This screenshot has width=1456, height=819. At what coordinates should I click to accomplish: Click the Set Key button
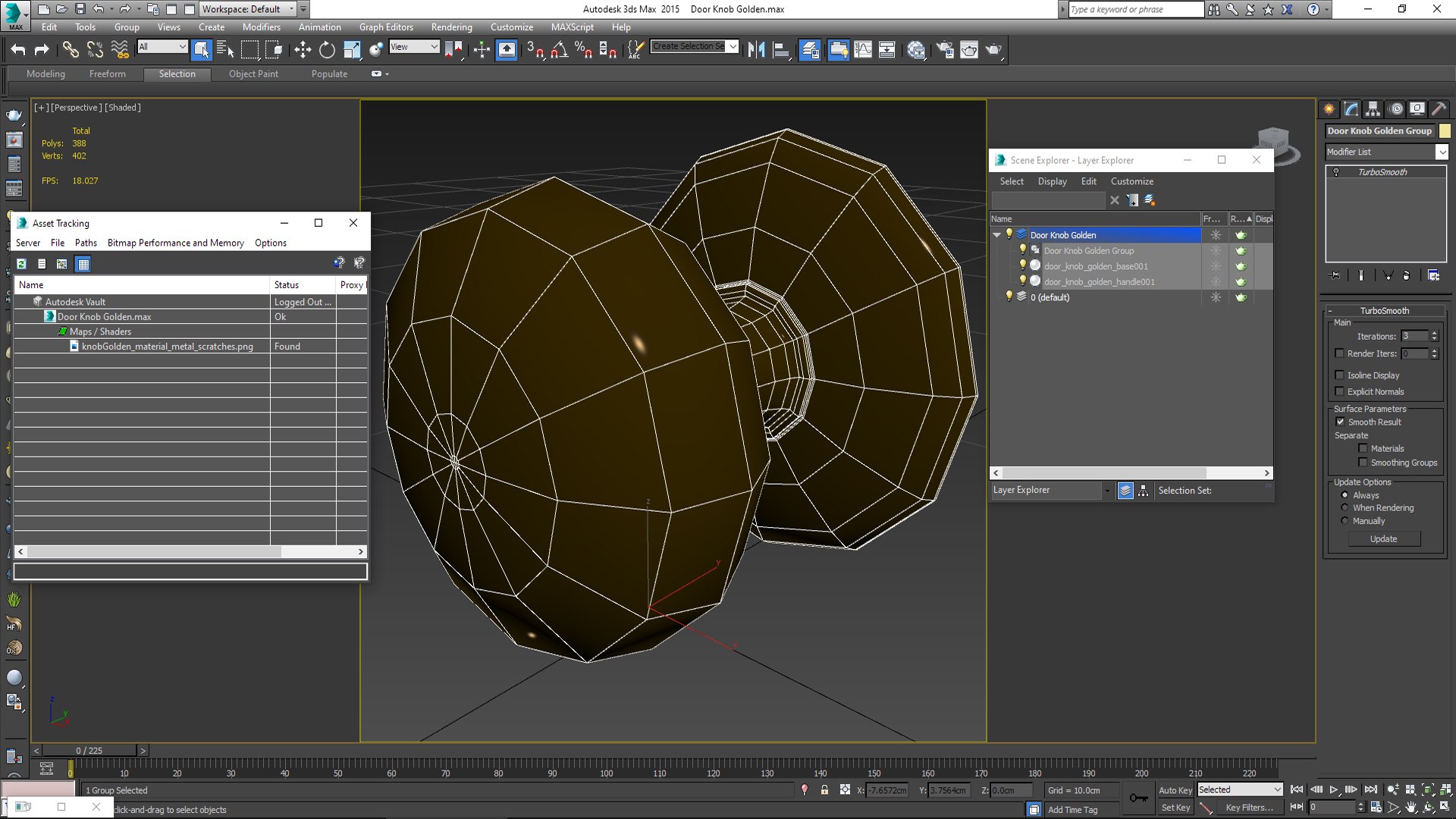[x=1175, y=808]
